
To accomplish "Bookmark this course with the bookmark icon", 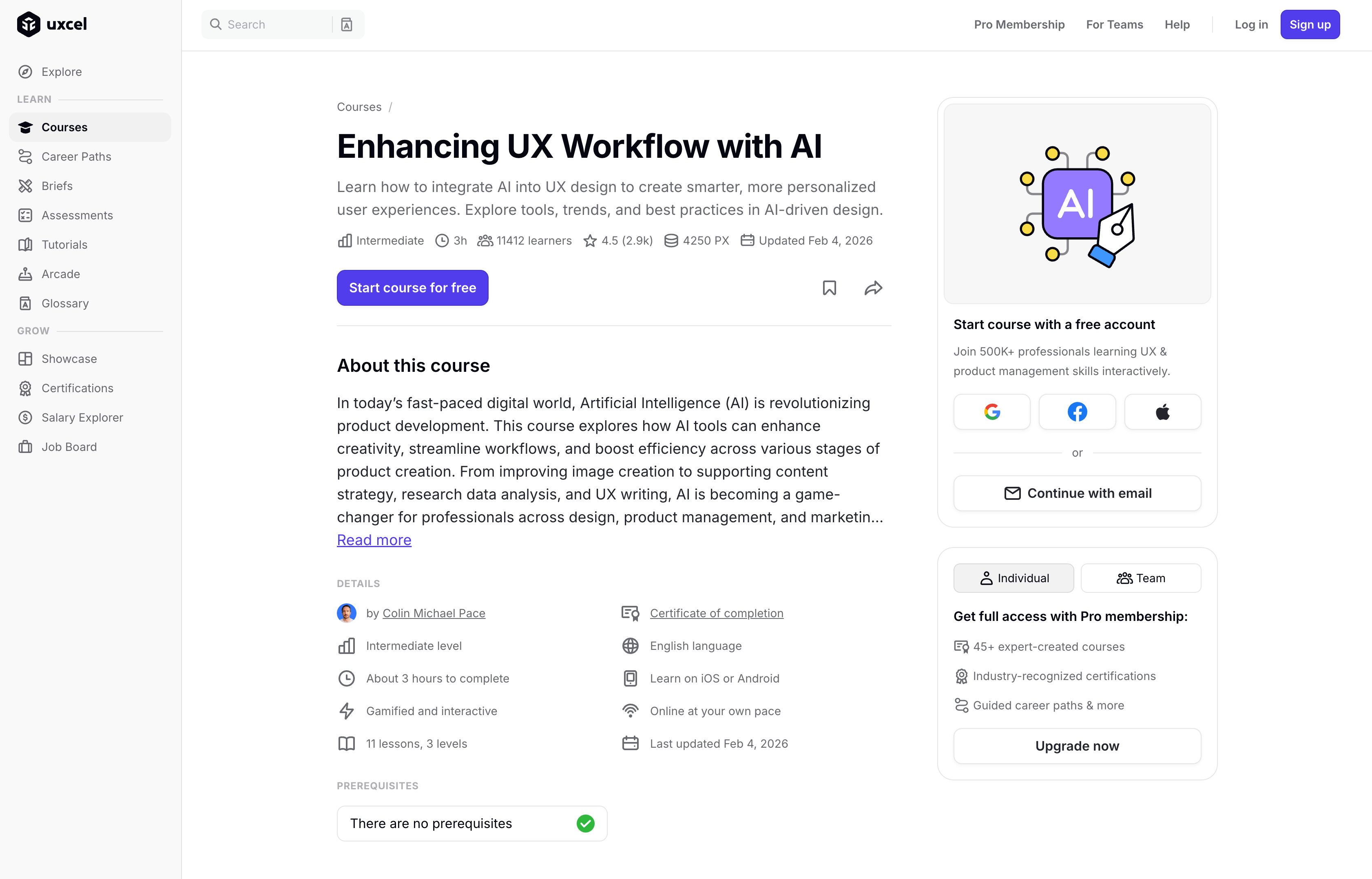I will [x=829, y=288].
